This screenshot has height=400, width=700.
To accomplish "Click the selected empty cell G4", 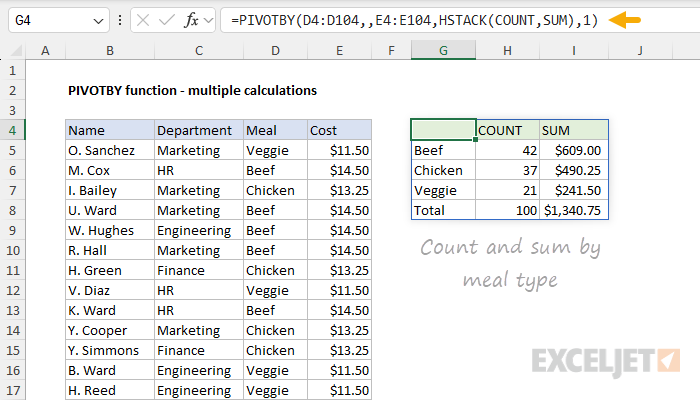I will coord(443,130).
